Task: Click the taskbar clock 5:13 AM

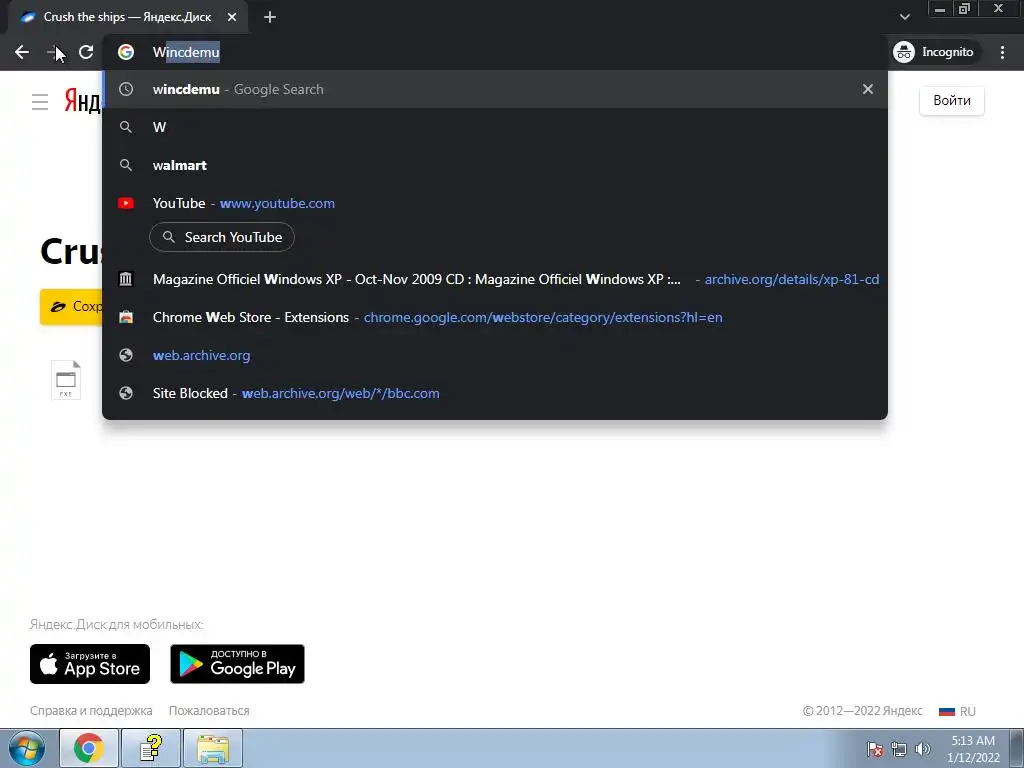Action: 973,749
